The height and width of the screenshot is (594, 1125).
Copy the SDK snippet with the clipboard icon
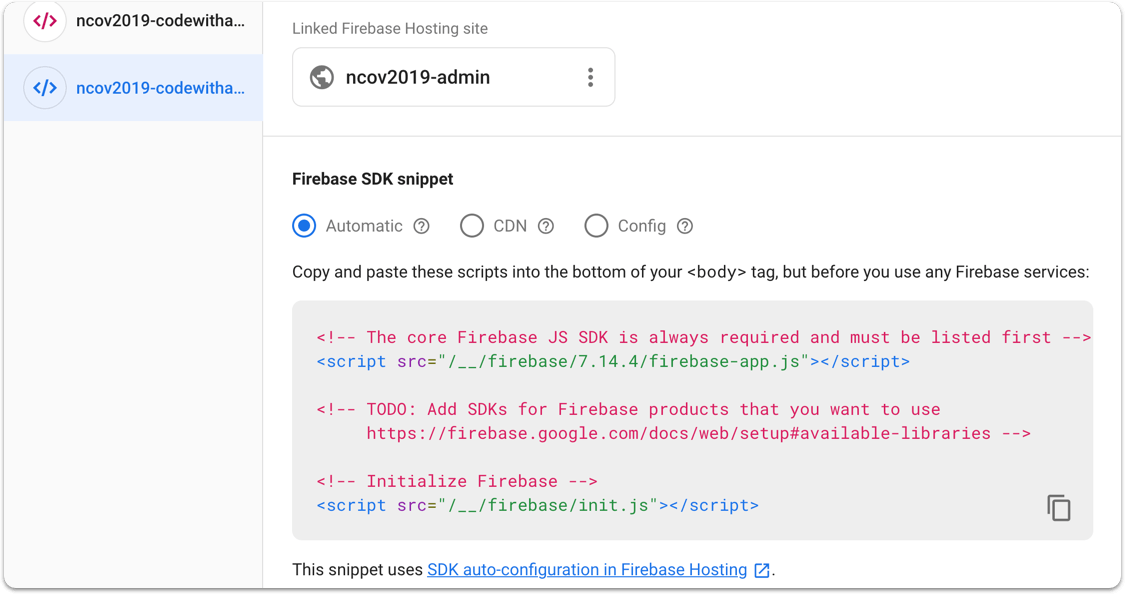(1058, 508)
